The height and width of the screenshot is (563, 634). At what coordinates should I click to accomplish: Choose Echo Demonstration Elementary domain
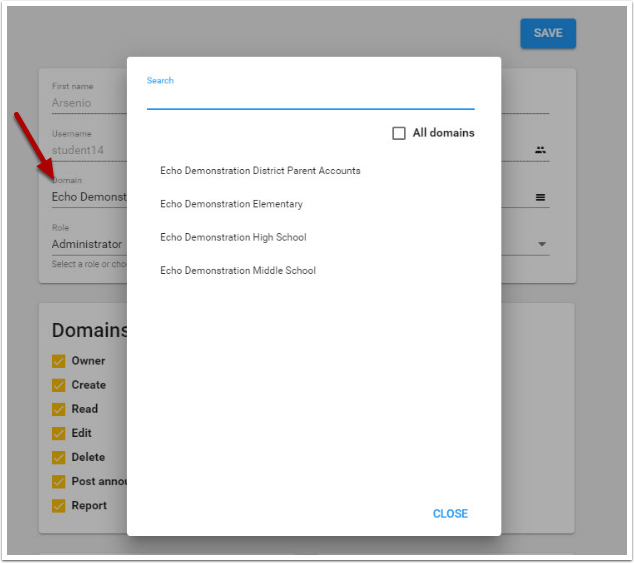(231, 204)
